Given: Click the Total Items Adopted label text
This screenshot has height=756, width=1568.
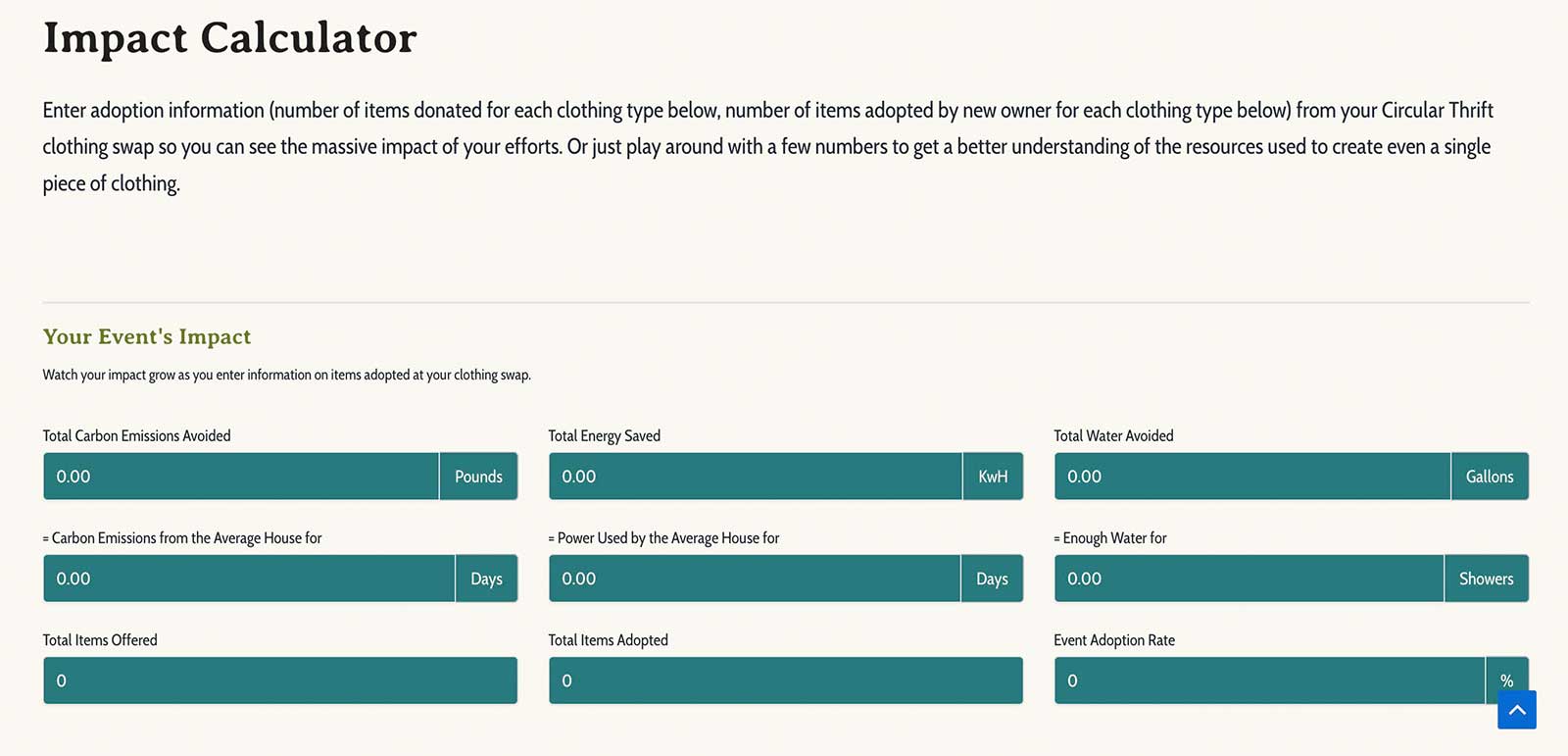Looking at the screenshot, I should [609, 639].
